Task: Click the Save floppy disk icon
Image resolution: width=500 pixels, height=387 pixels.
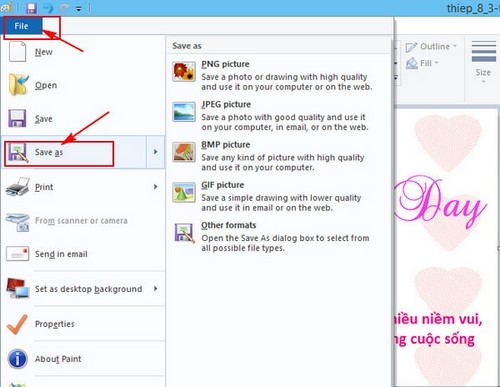Action: [17, 118]
